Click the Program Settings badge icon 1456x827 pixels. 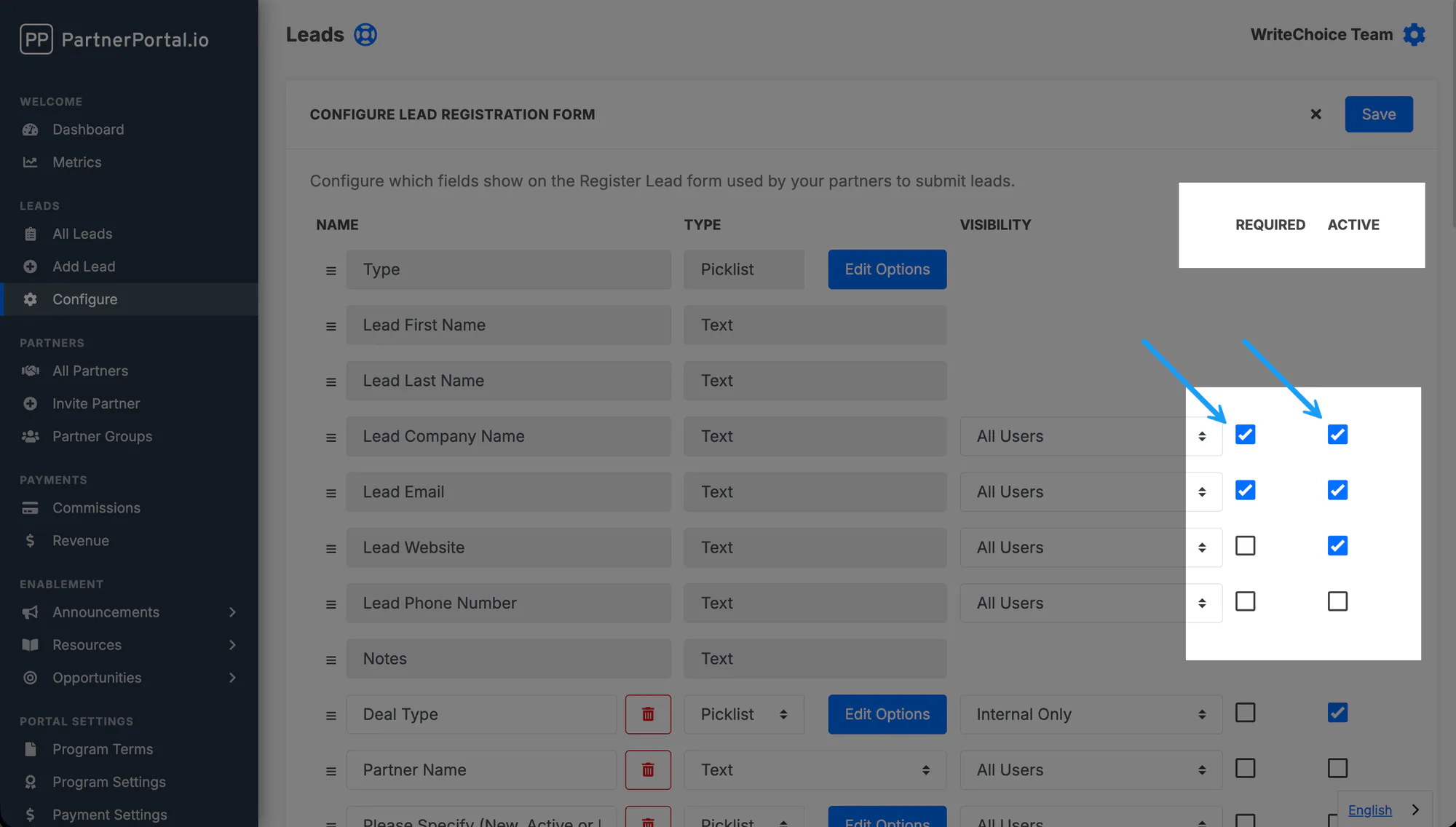[30, 782]
